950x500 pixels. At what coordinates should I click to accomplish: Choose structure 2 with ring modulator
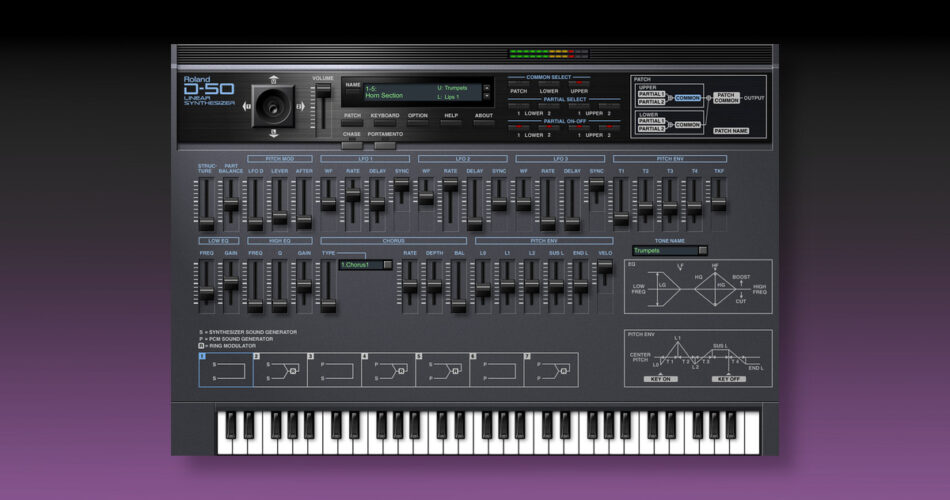[x=279, y=370]
